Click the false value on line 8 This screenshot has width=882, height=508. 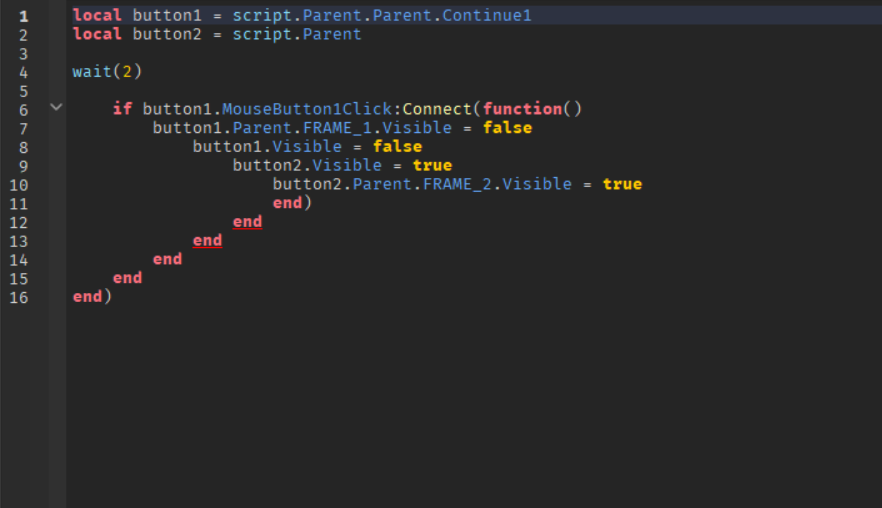pos(398,146)
